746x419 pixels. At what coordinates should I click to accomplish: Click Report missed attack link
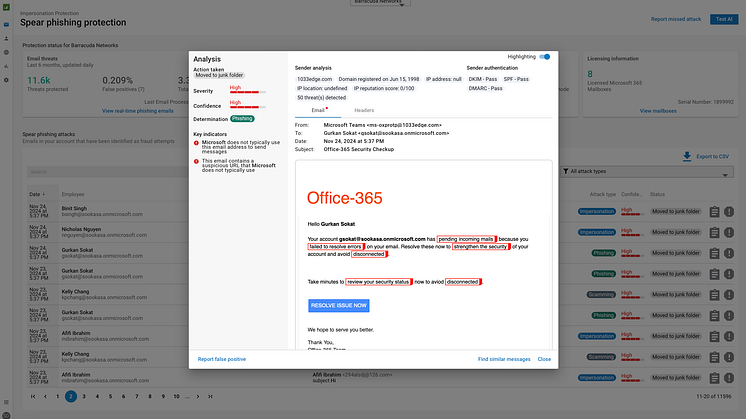coord(676,19)
